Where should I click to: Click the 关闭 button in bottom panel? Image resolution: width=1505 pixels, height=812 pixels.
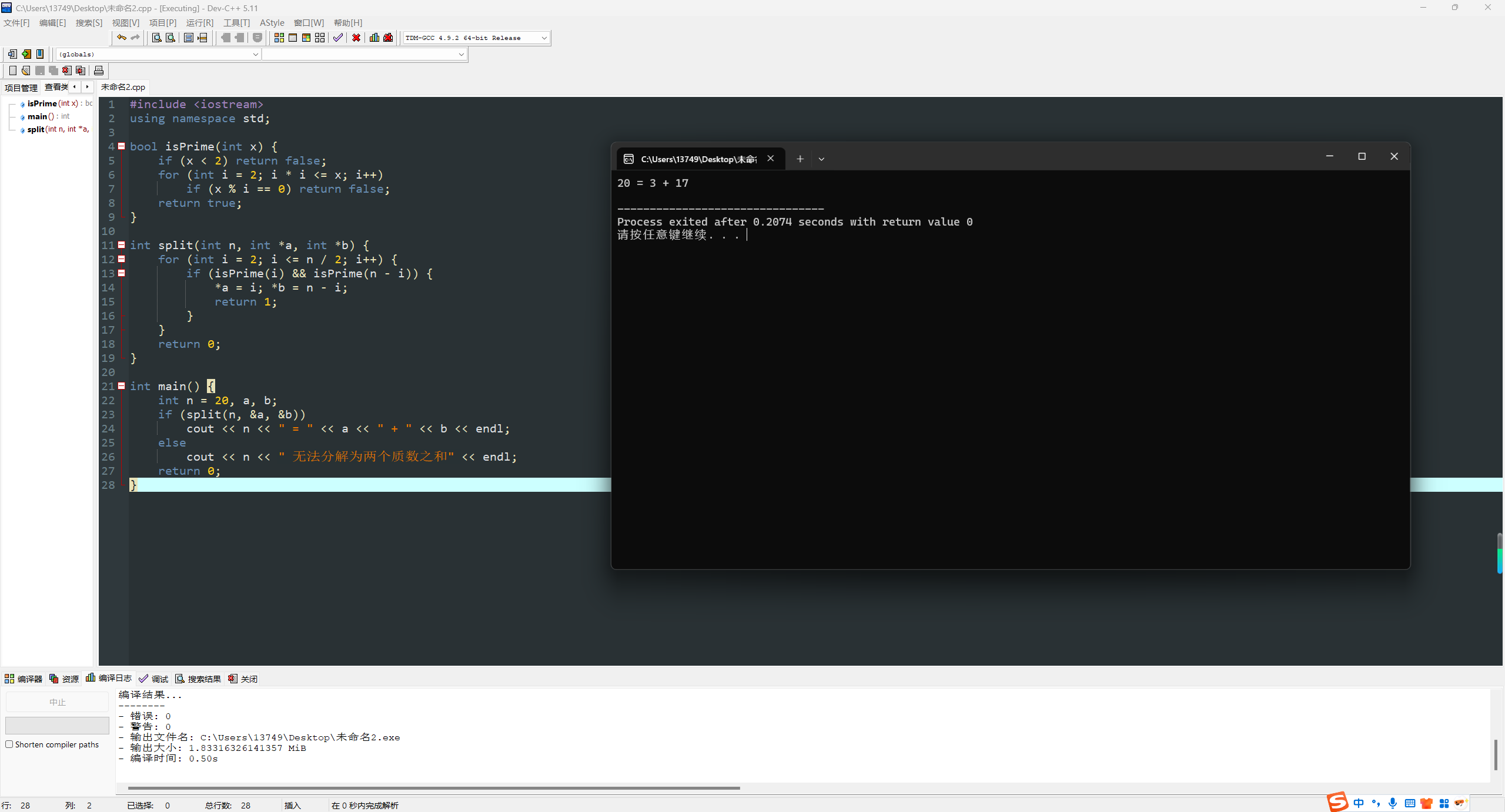[x=243, y=679]
